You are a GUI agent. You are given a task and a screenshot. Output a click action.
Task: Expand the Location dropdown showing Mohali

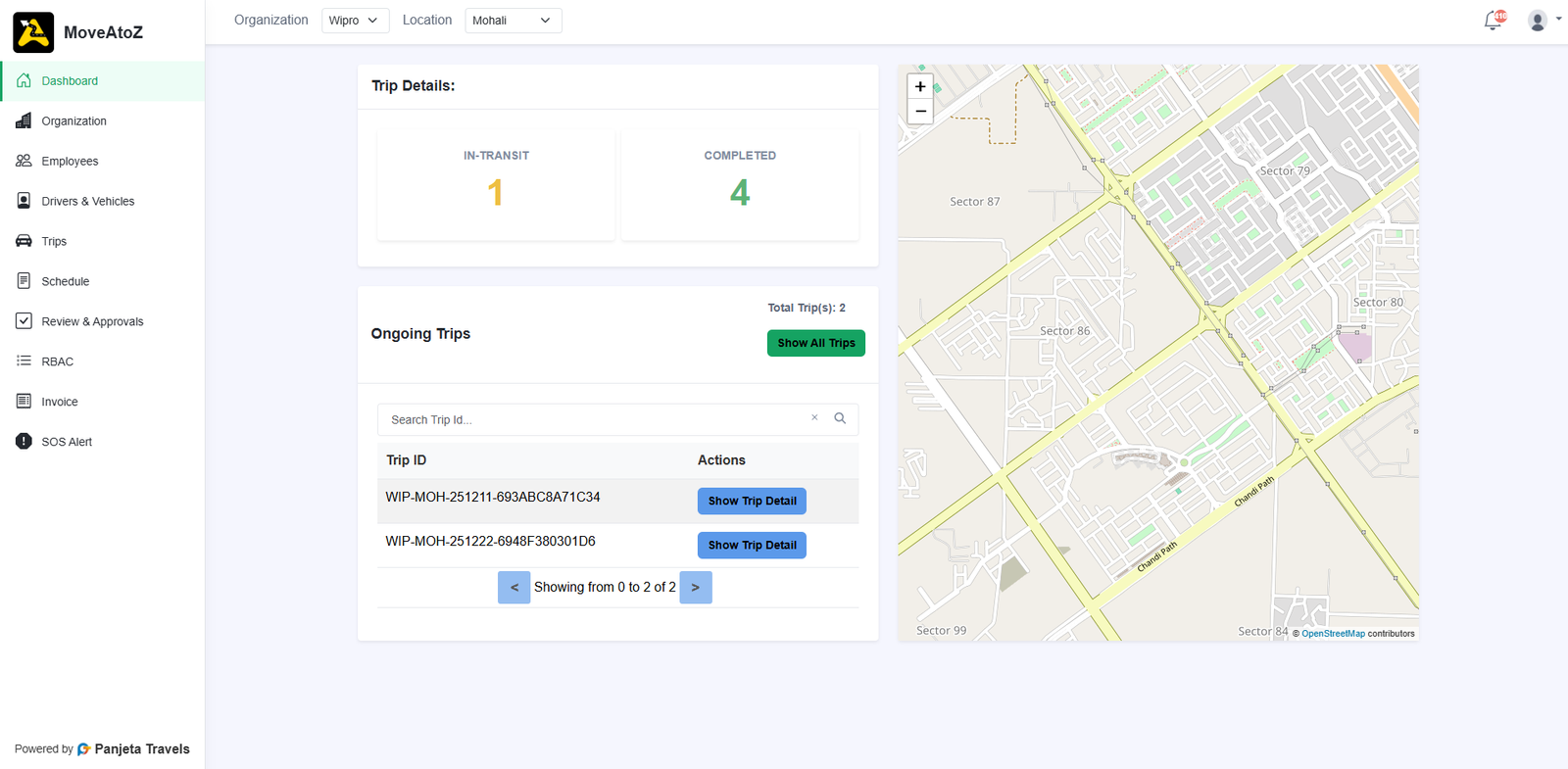click(x=513, y=21)
